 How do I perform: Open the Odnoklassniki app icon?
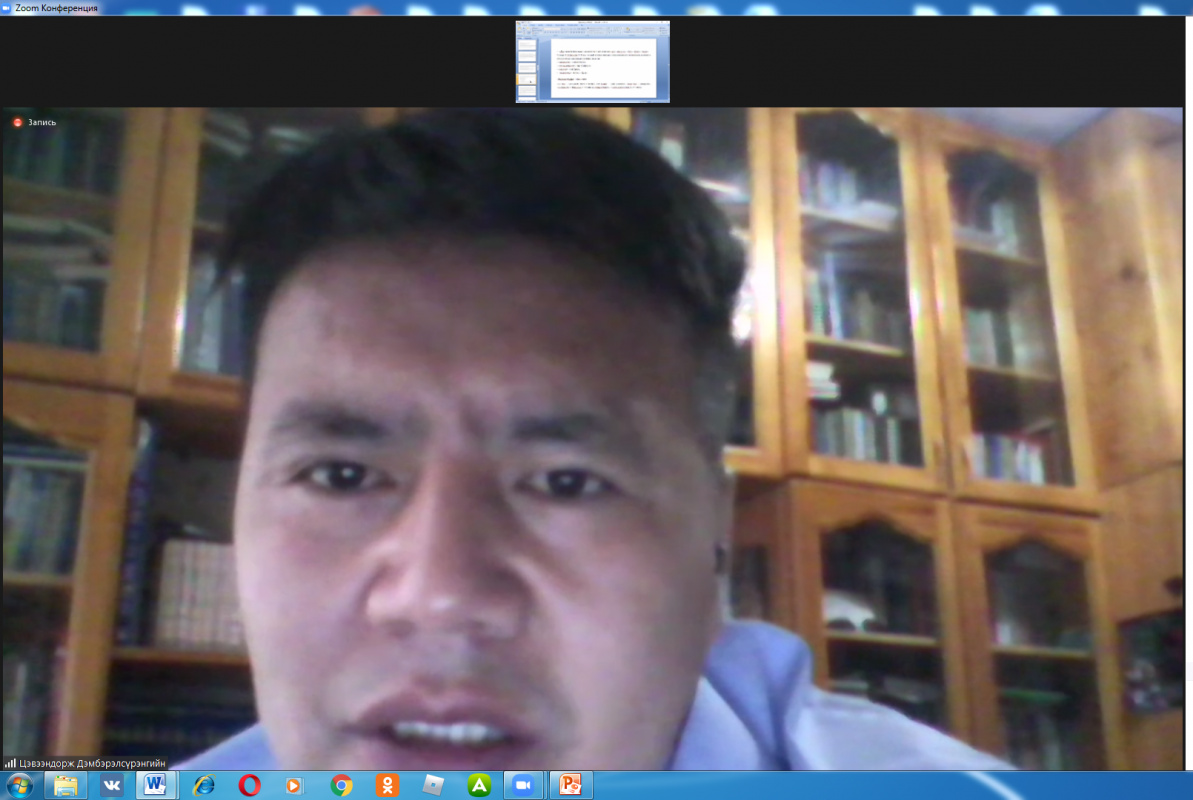pyautogui.click(x=387, y=786)
